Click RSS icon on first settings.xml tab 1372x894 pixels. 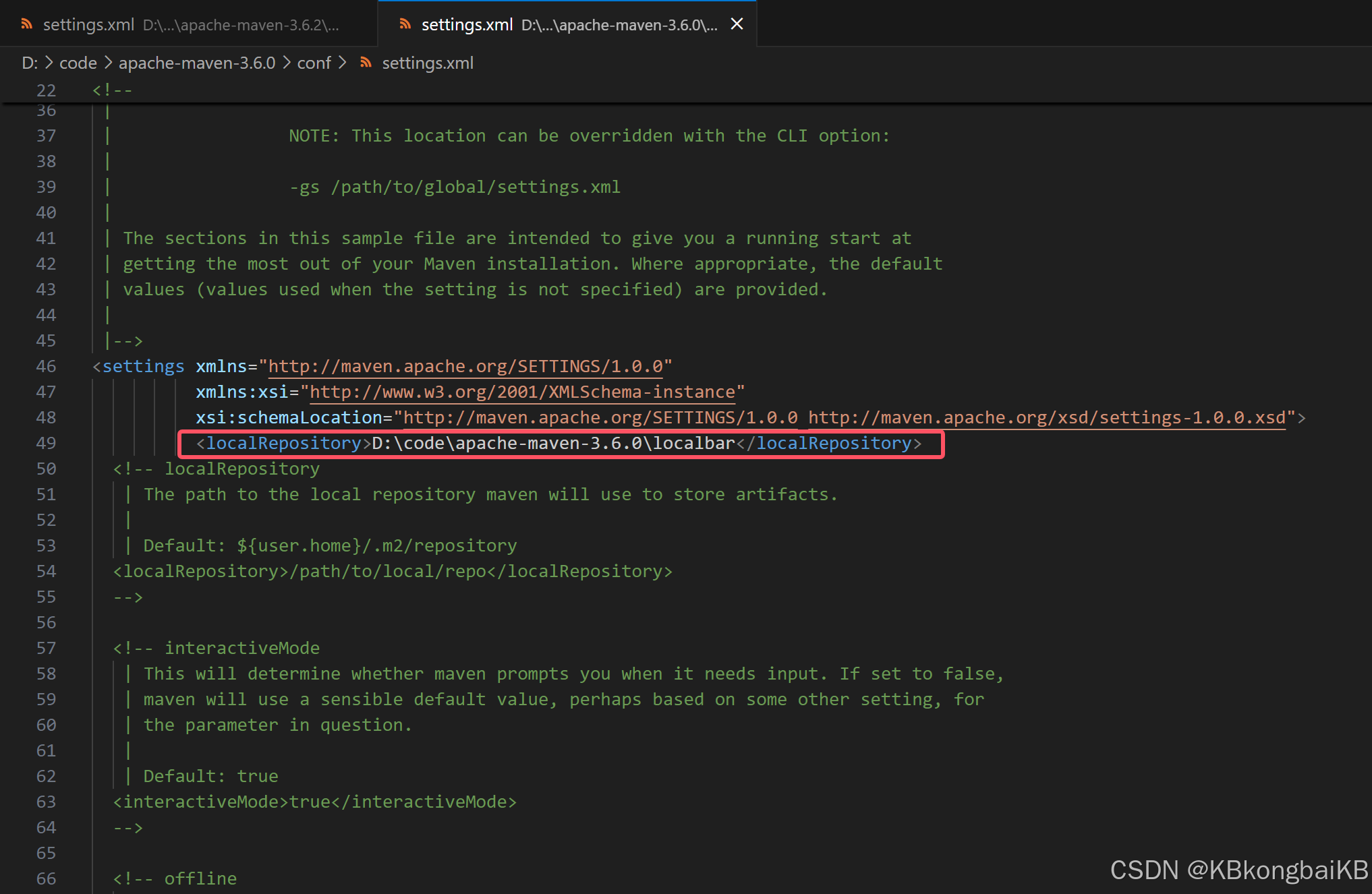(x=27, y=24)
